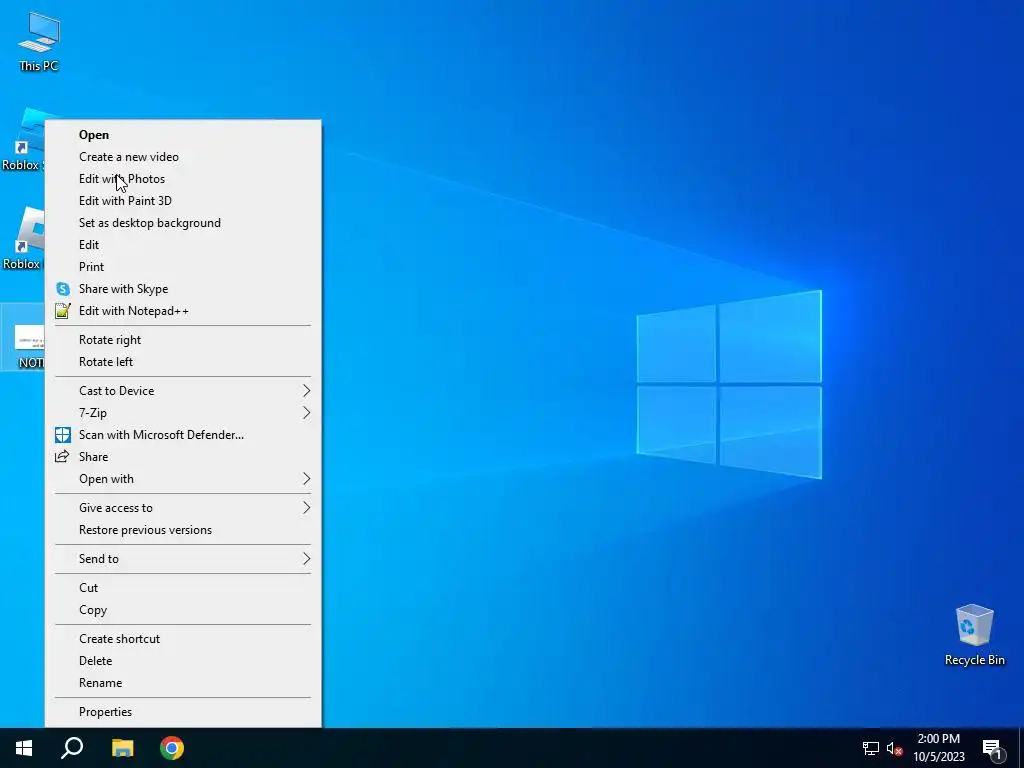
Task: Expand the Send to submenu arrow
Action: point(306,558)
